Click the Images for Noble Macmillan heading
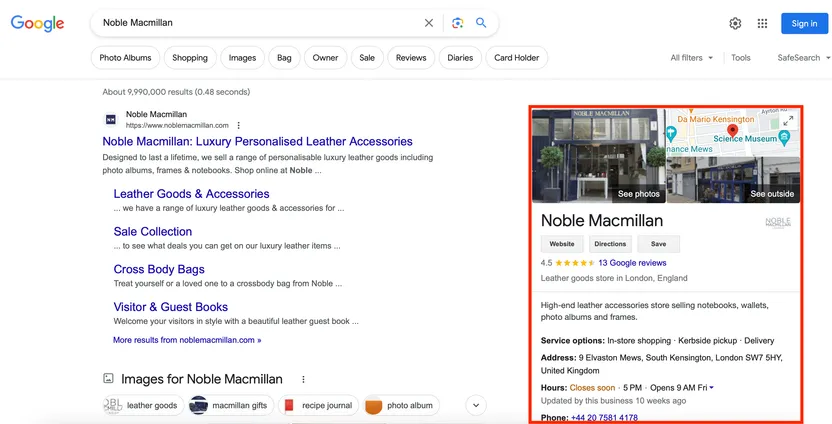 (x=202, y=379)
